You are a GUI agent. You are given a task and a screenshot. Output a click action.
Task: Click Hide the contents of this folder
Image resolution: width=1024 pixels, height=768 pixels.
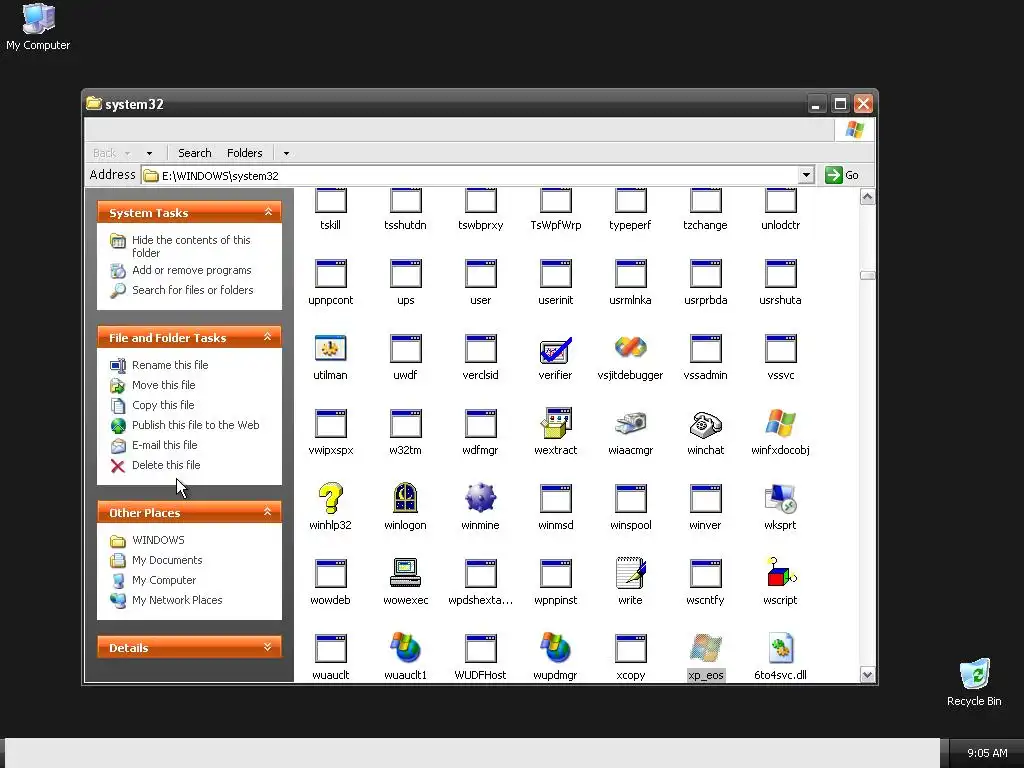191,246
